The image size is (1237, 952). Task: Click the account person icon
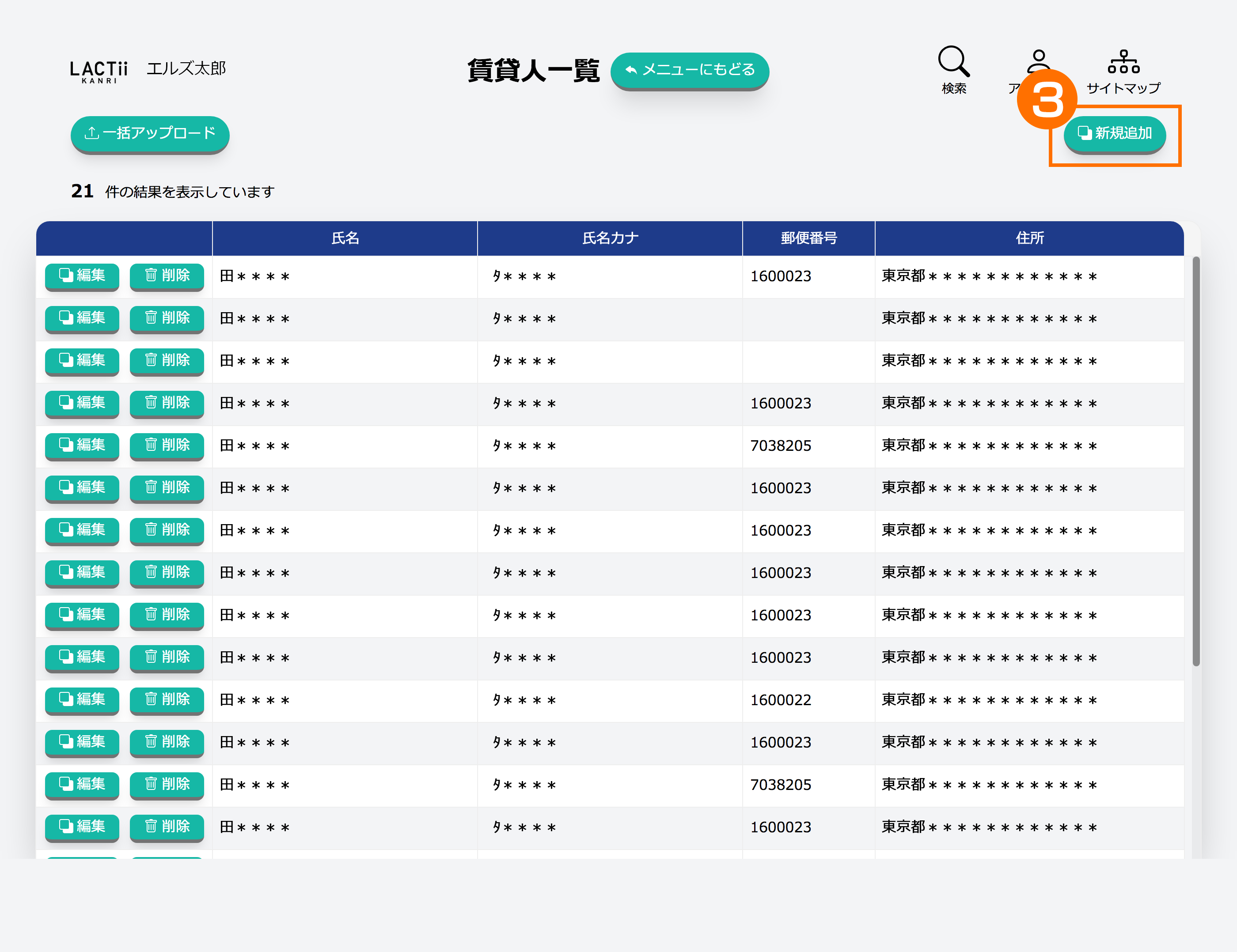click(x=1038, y=58)
